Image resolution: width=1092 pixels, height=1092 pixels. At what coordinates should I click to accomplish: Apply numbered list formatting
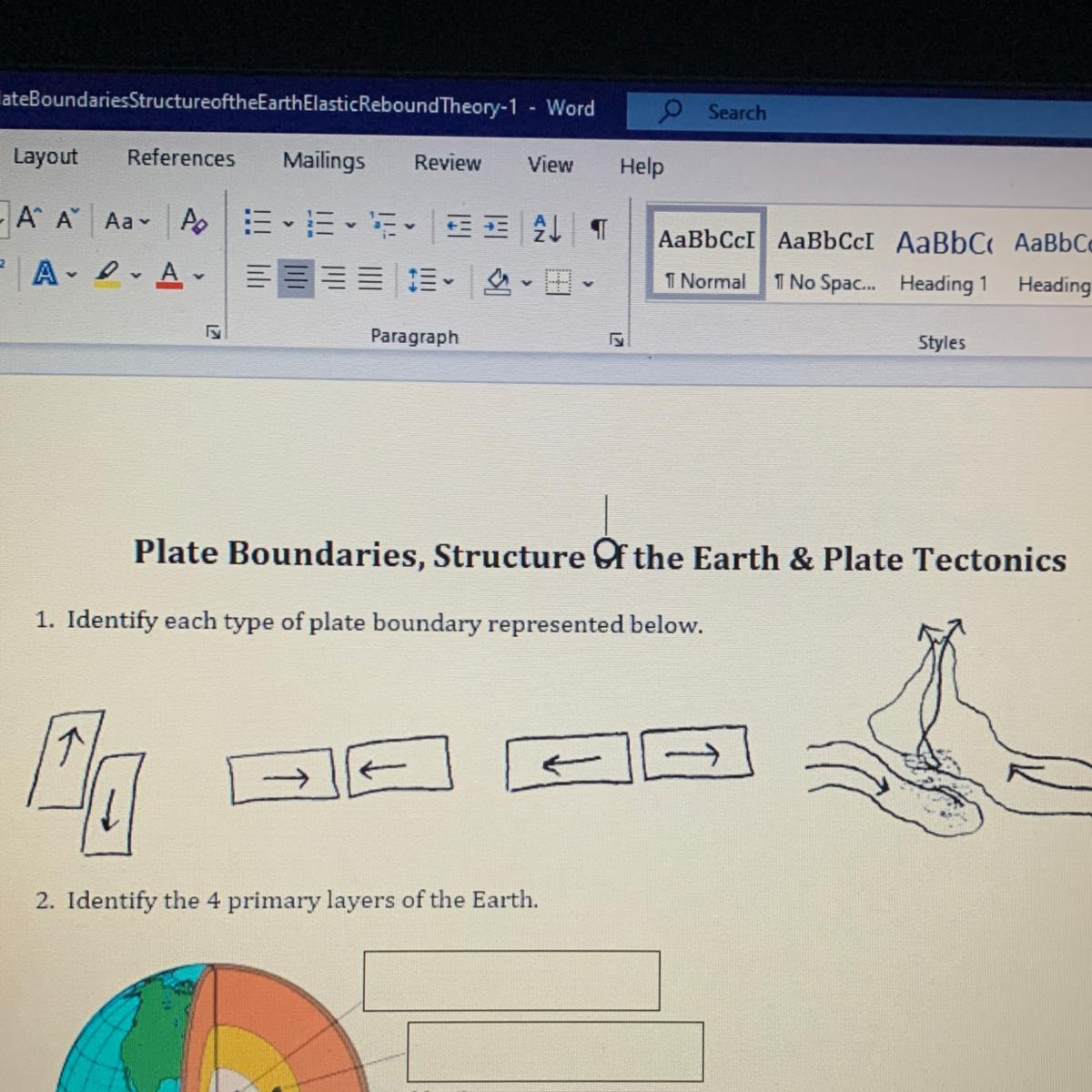pyautogui.click(x=320, y=223)
